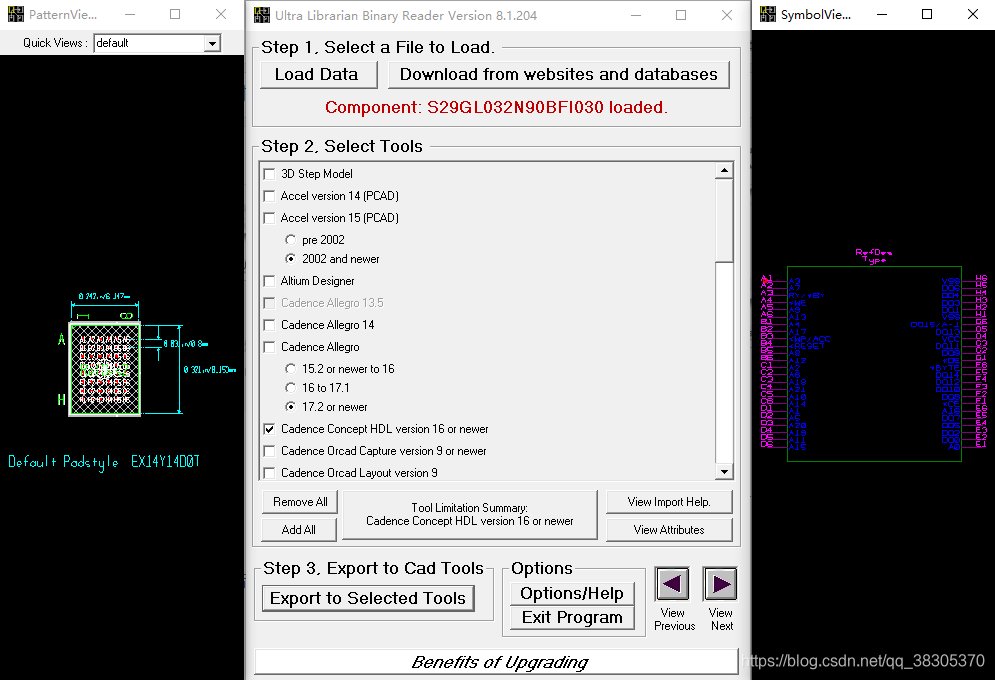Close the PatternViewer window

click(x=221, y=14)
